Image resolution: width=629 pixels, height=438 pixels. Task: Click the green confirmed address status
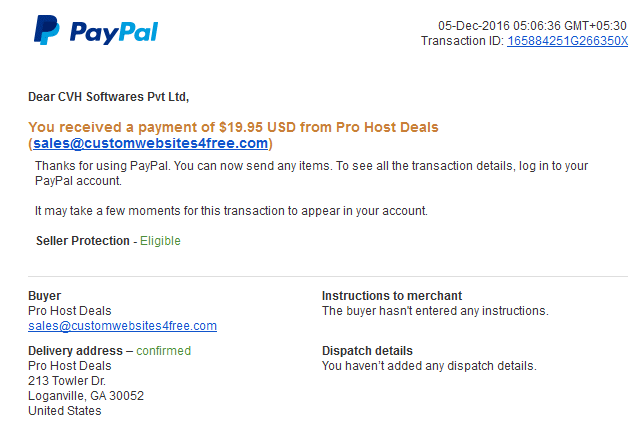pyautogui.click(x=164, y=351)
